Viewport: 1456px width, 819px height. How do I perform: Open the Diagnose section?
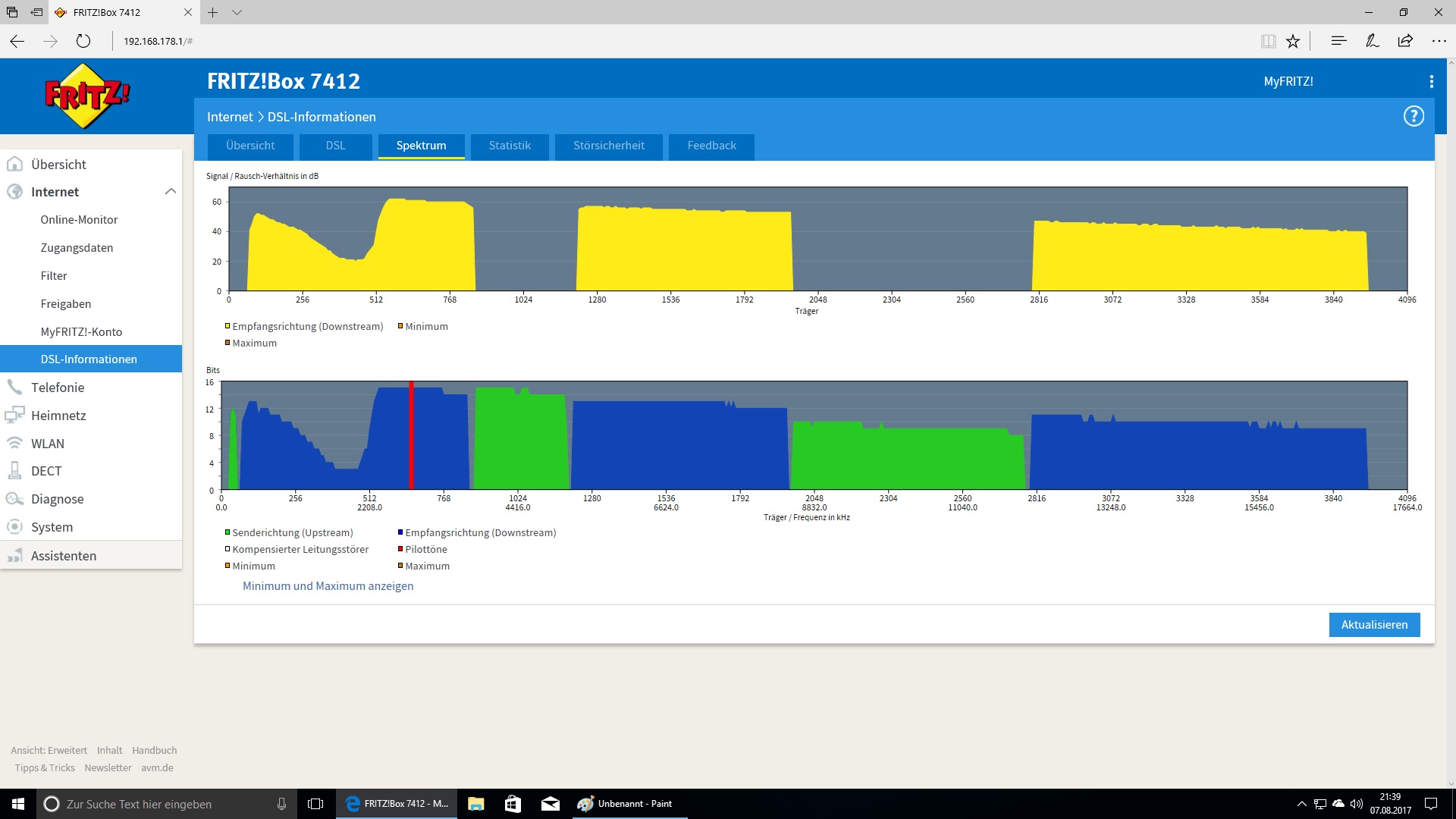coord(57,499)
